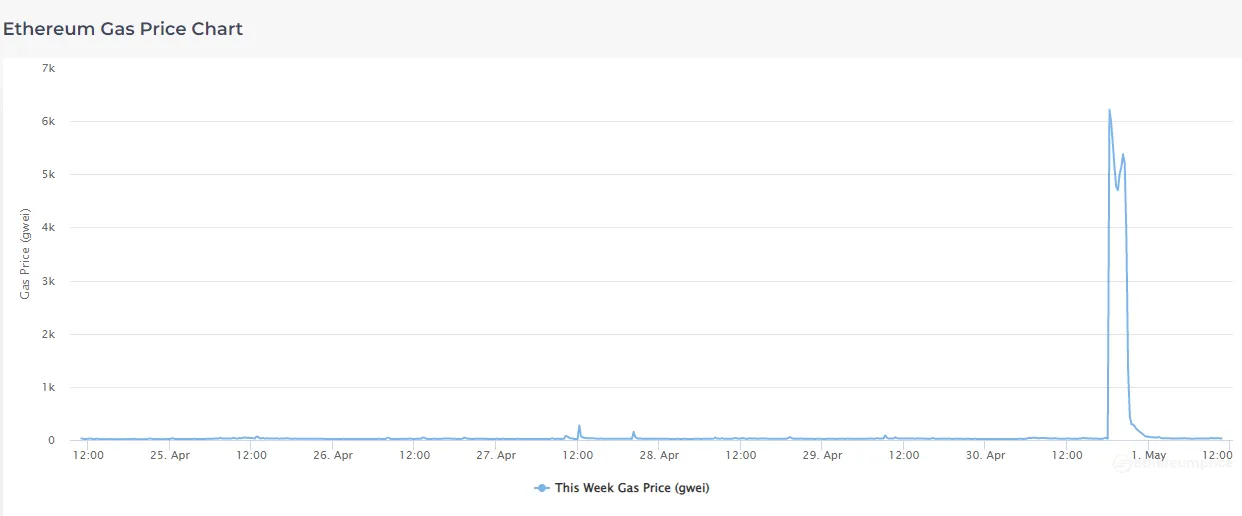Click the 6k y-axis label
The width and height of the screenshot is (1242, 516).
48,121
